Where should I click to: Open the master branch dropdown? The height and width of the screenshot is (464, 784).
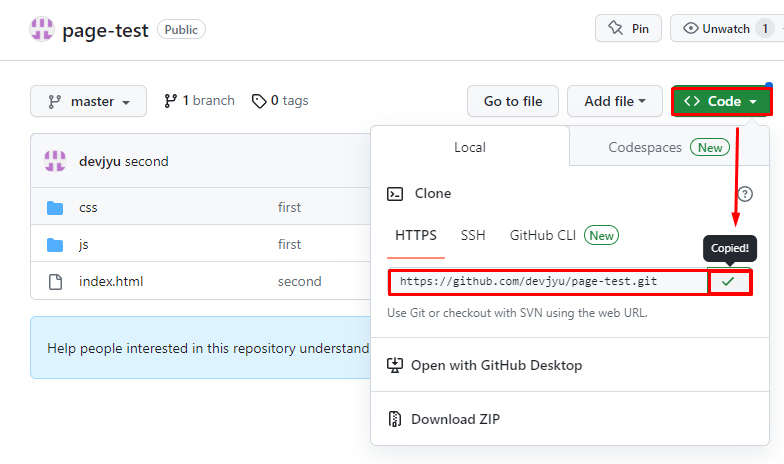click(x=88, y=101)
